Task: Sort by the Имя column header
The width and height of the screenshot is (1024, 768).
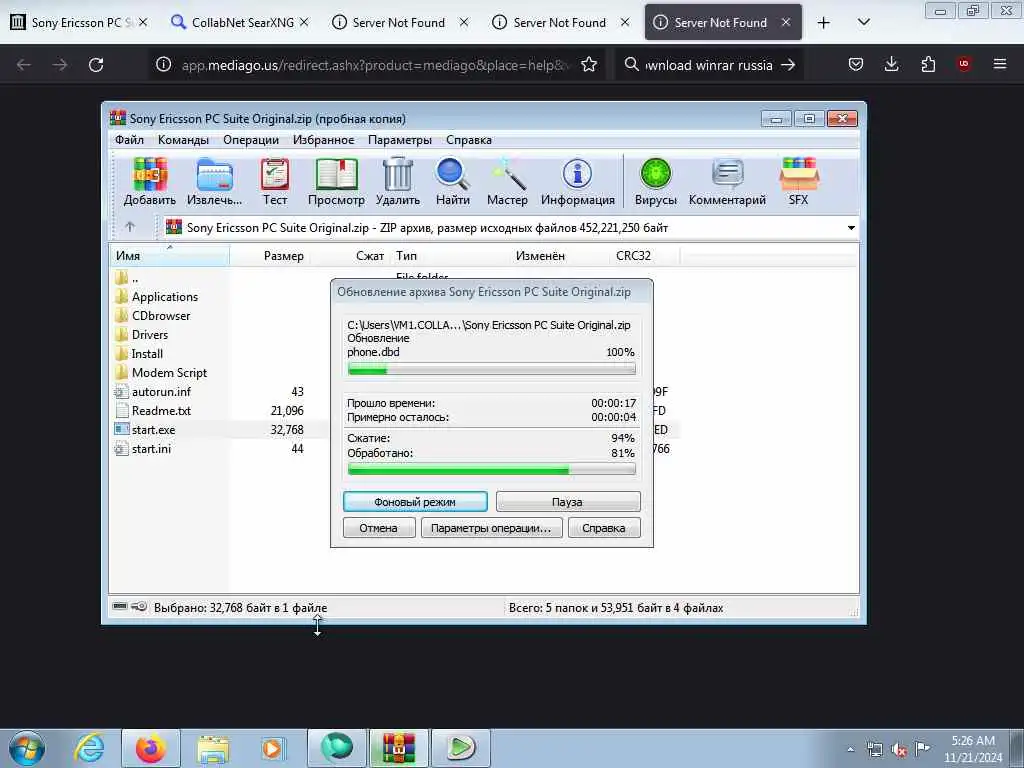Action: [169, 255]
